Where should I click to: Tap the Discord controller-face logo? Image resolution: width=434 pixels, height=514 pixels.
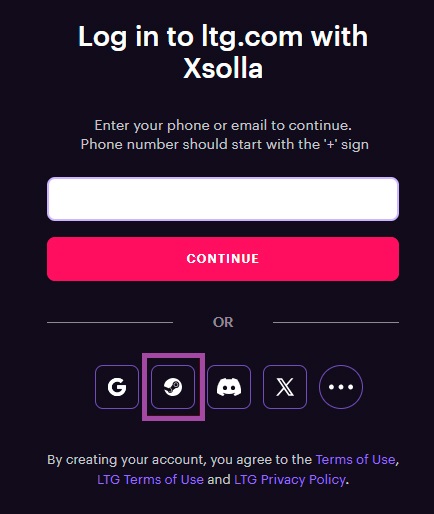(229, 387)
